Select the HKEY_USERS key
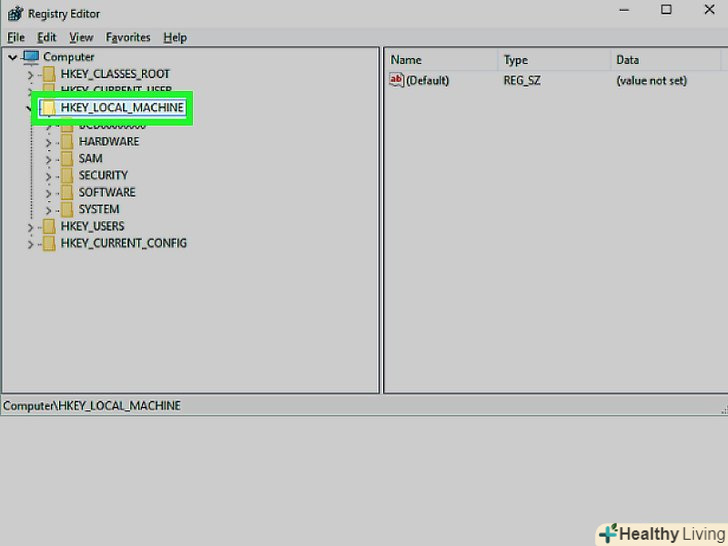 click(x=92, y=226)
